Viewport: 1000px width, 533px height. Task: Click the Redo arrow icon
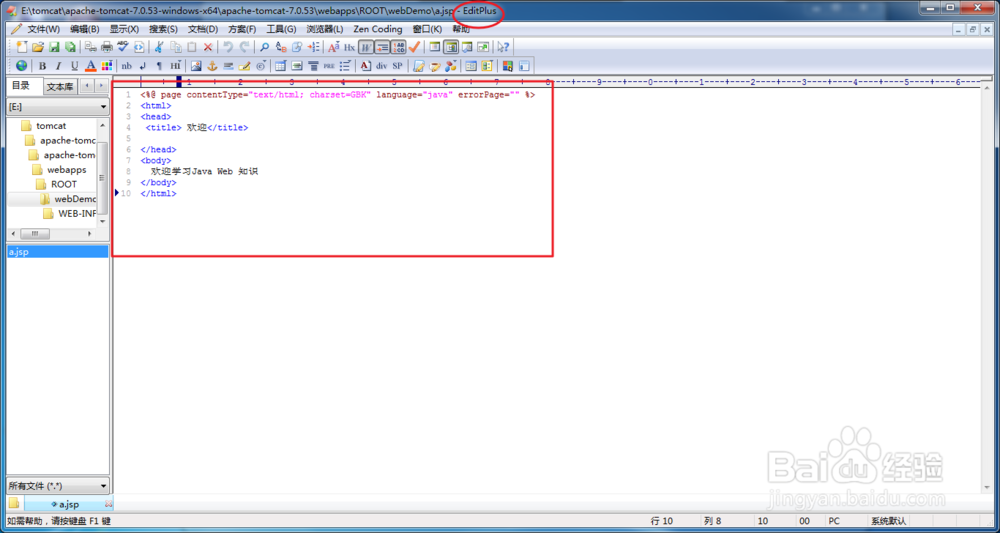(x=244, y=47)
